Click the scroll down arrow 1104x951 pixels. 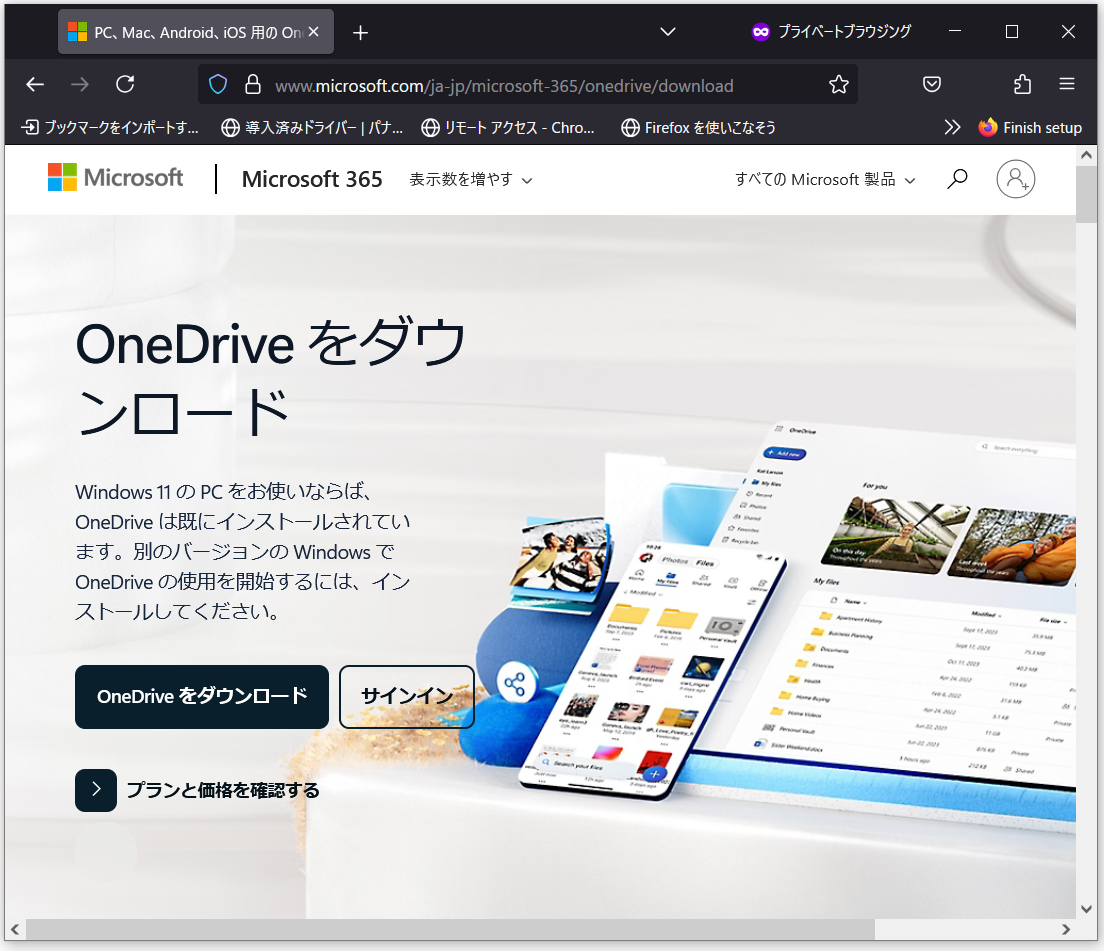1086,909
